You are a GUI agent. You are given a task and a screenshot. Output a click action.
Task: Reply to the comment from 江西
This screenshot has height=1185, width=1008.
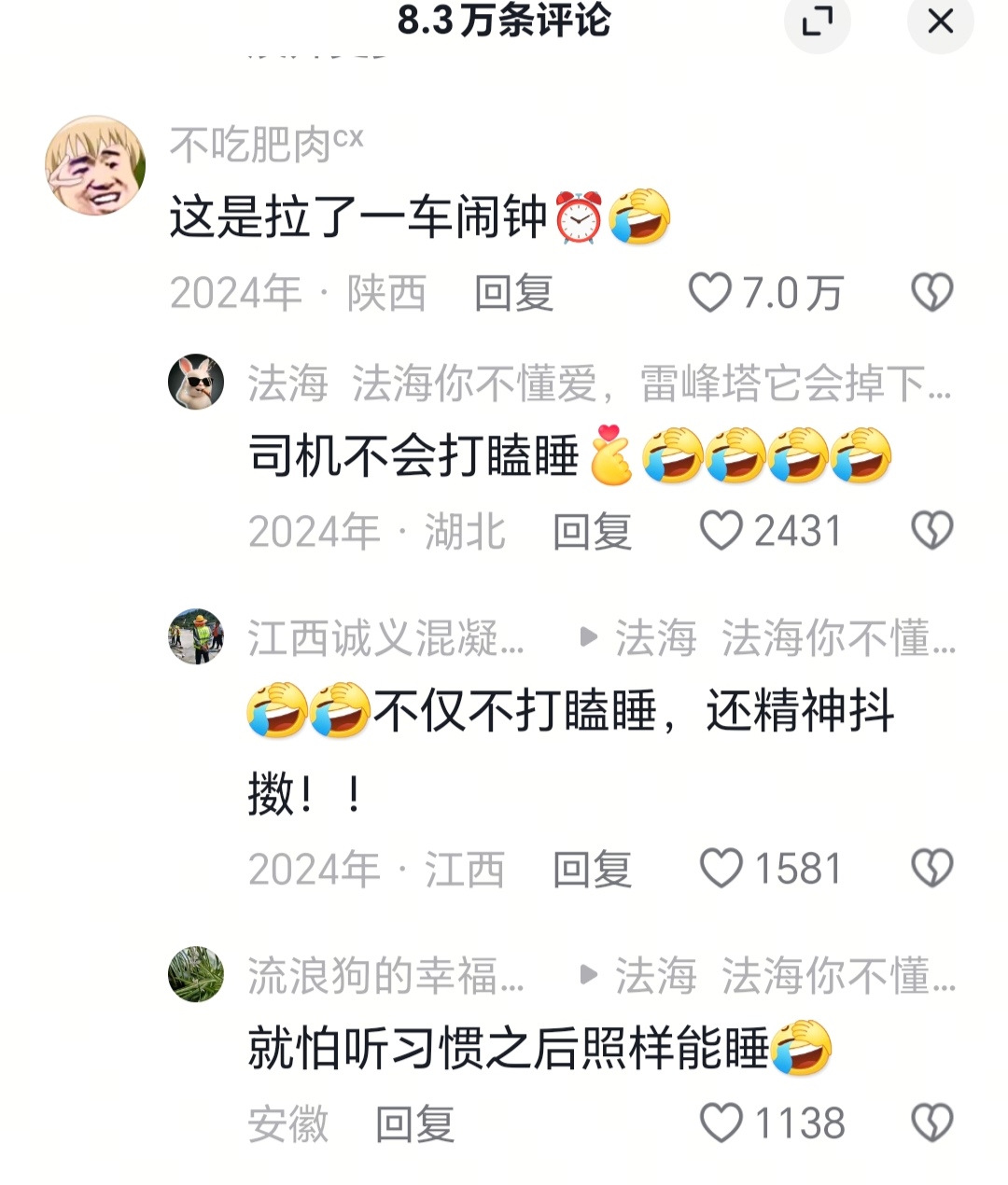tap(592, 870)
